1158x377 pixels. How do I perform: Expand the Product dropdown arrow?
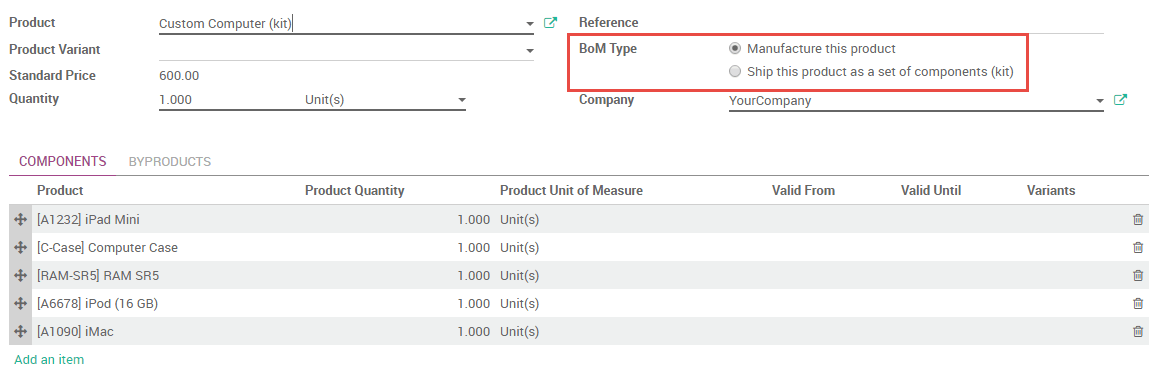[x=530, y=24]
